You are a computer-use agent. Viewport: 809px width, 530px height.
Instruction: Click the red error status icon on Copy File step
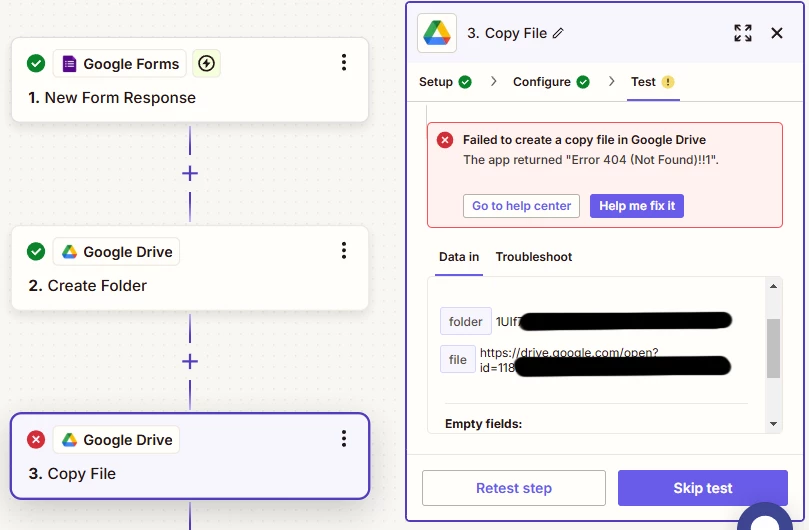(36, 440)
